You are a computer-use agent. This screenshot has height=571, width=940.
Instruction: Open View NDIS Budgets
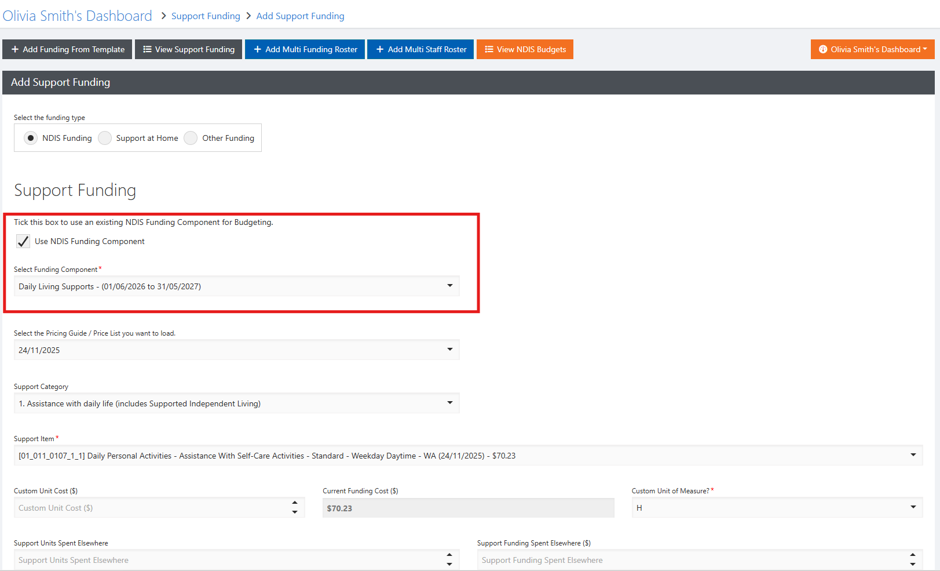coord(525,49)
